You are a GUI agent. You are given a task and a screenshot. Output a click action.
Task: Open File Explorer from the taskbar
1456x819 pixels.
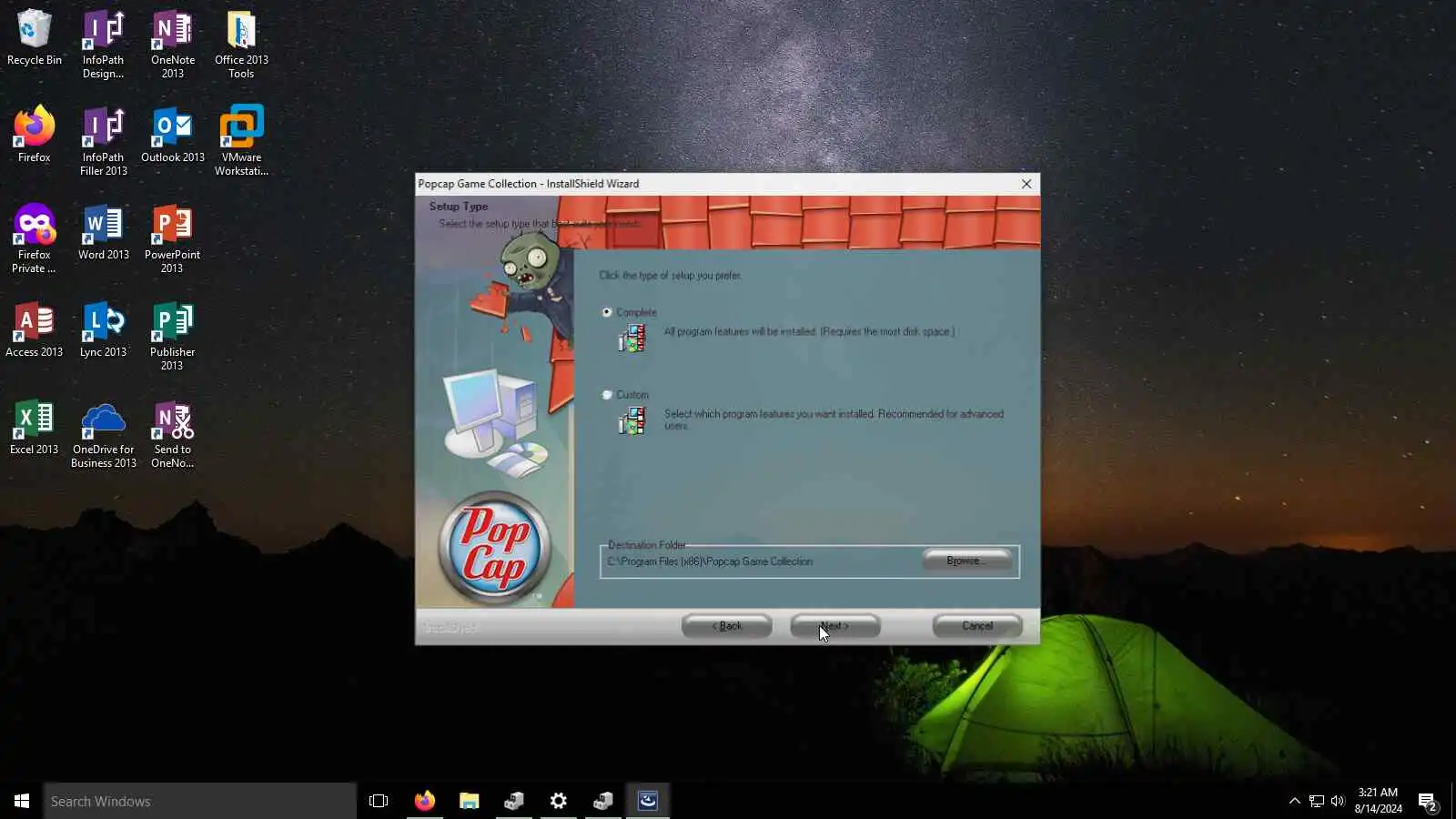click(469, 801)
